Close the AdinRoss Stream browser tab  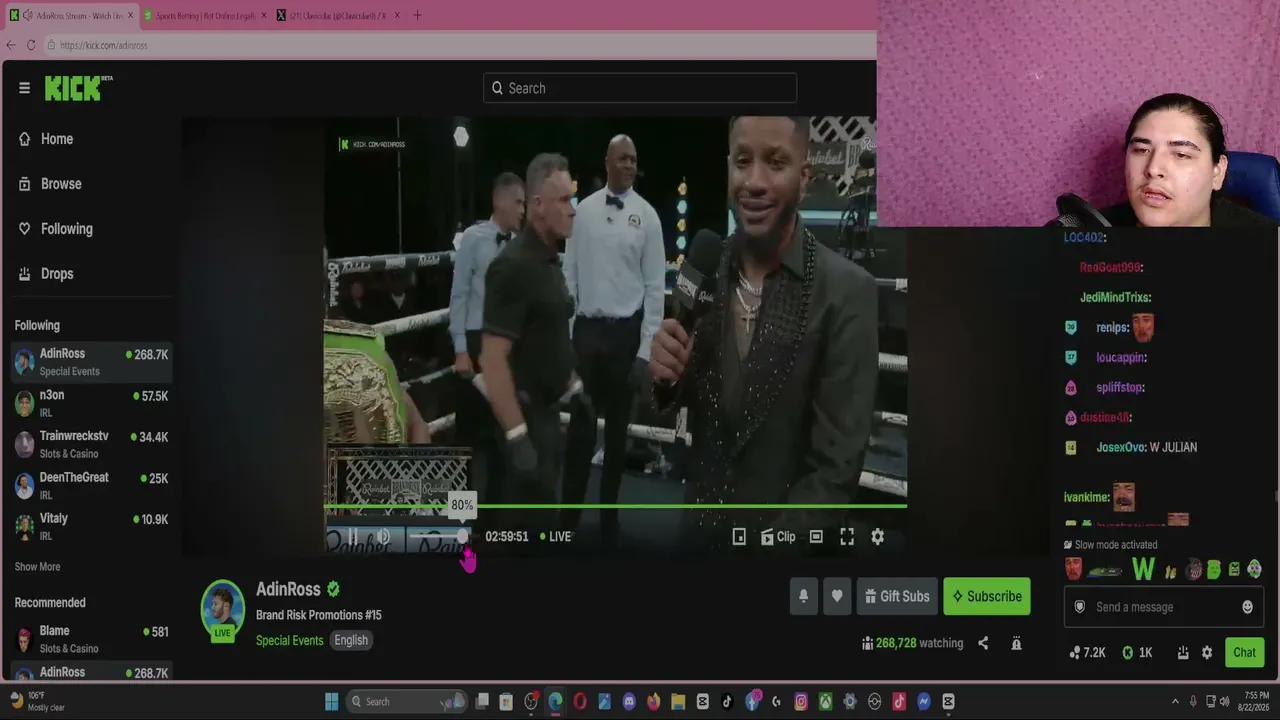(130, 15)
